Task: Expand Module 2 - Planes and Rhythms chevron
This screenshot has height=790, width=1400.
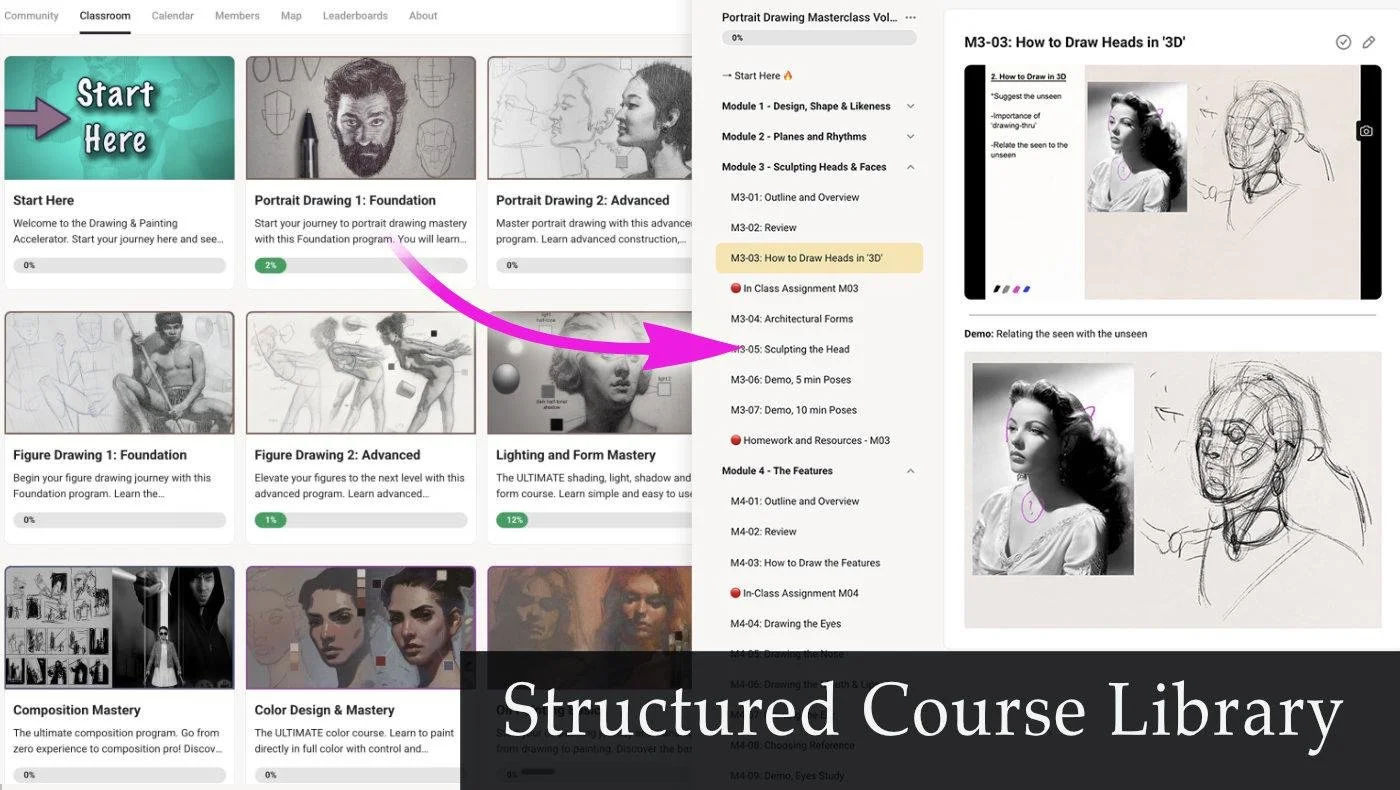Action: 910,137
